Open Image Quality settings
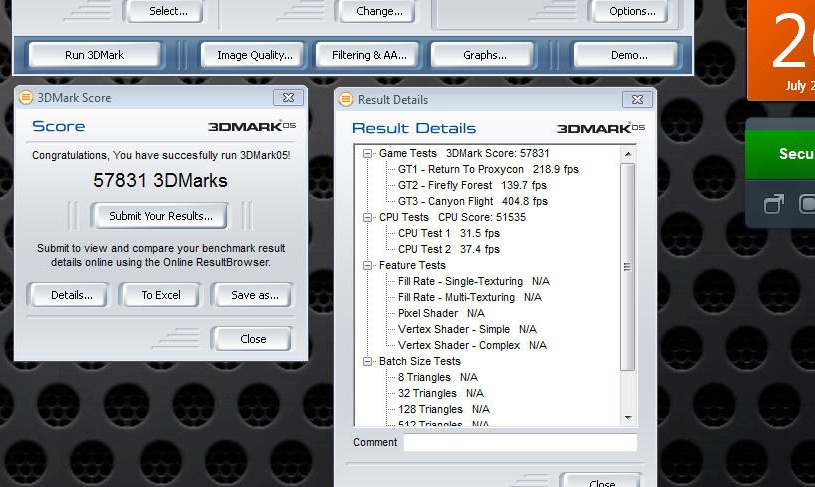This screenshot has width=815, height=487. [x=254, y=55]
